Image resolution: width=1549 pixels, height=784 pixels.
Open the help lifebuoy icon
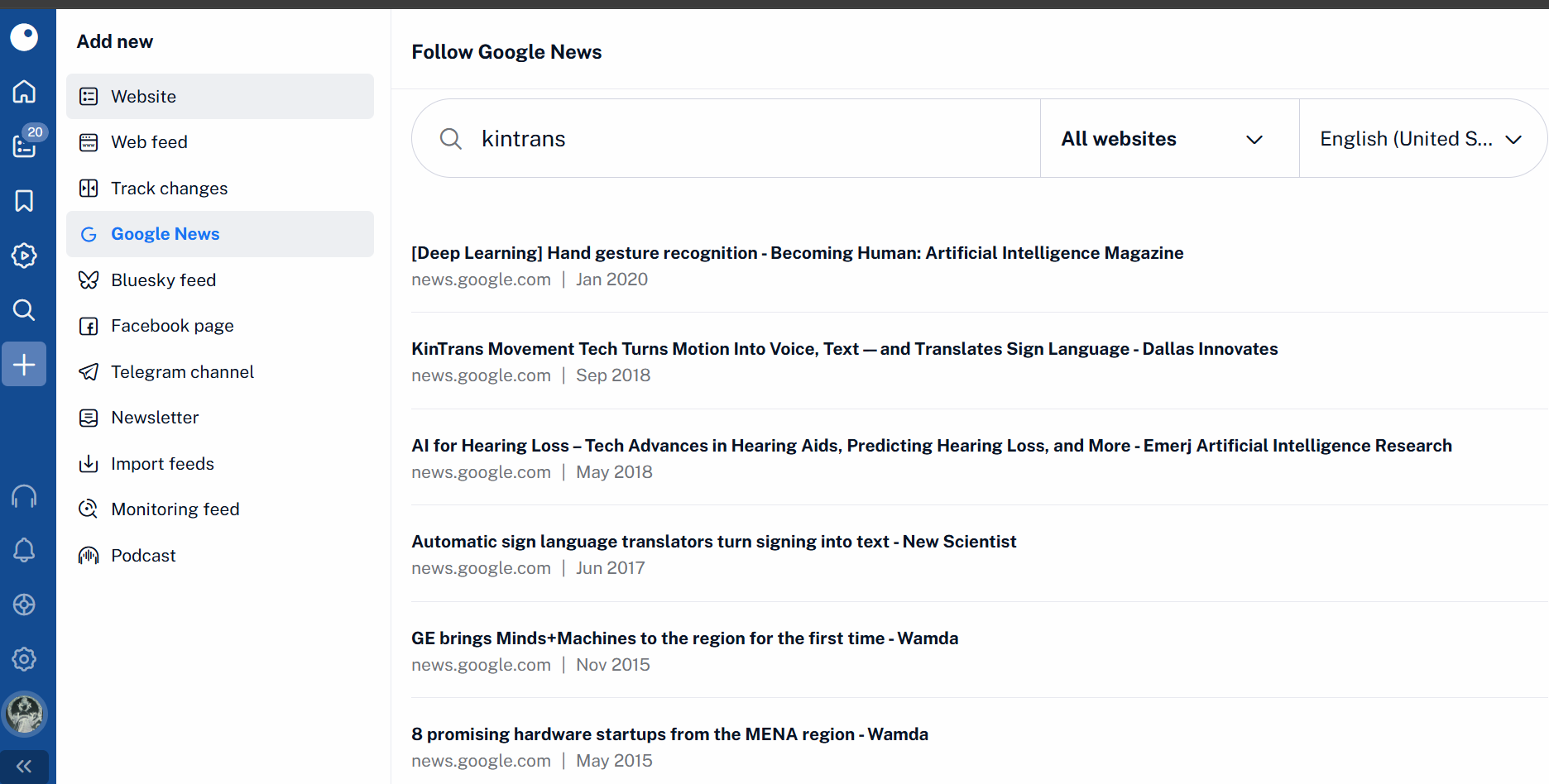tap(24, 605)
